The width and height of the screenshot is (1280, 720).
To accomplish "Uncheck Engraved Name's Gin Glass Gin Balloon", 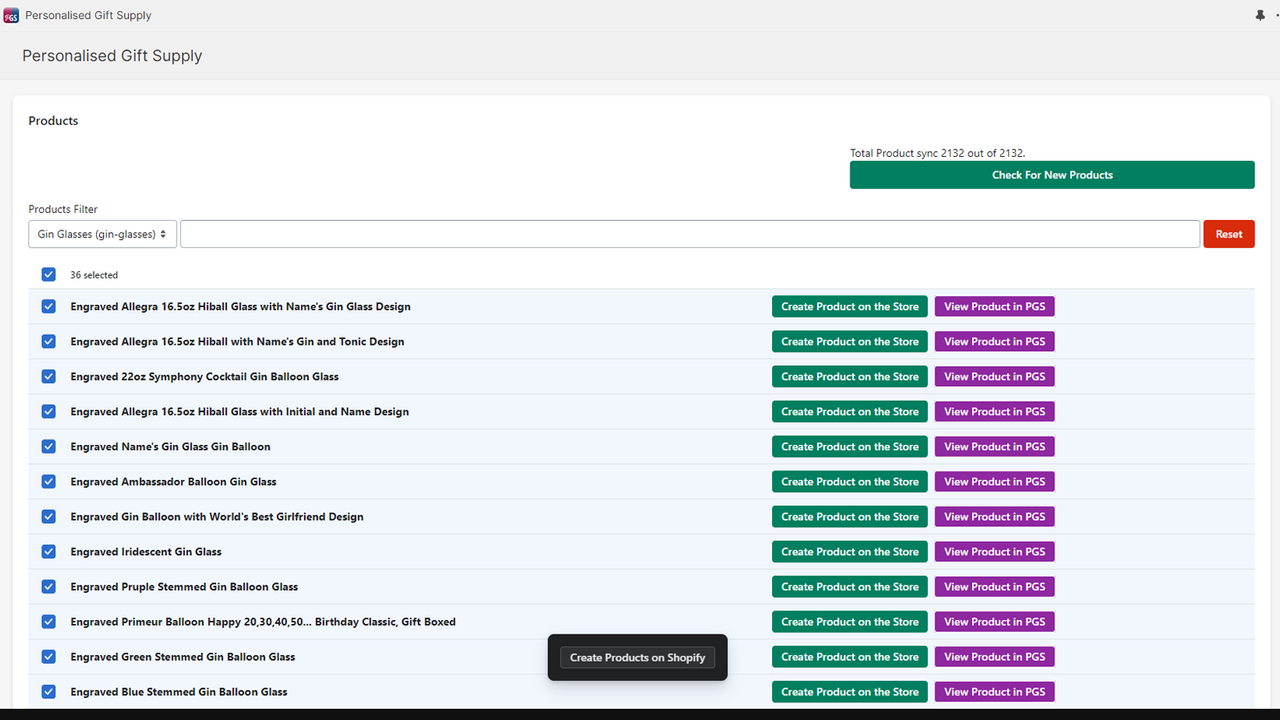I will pyautogui.click(x=48, y=446).
